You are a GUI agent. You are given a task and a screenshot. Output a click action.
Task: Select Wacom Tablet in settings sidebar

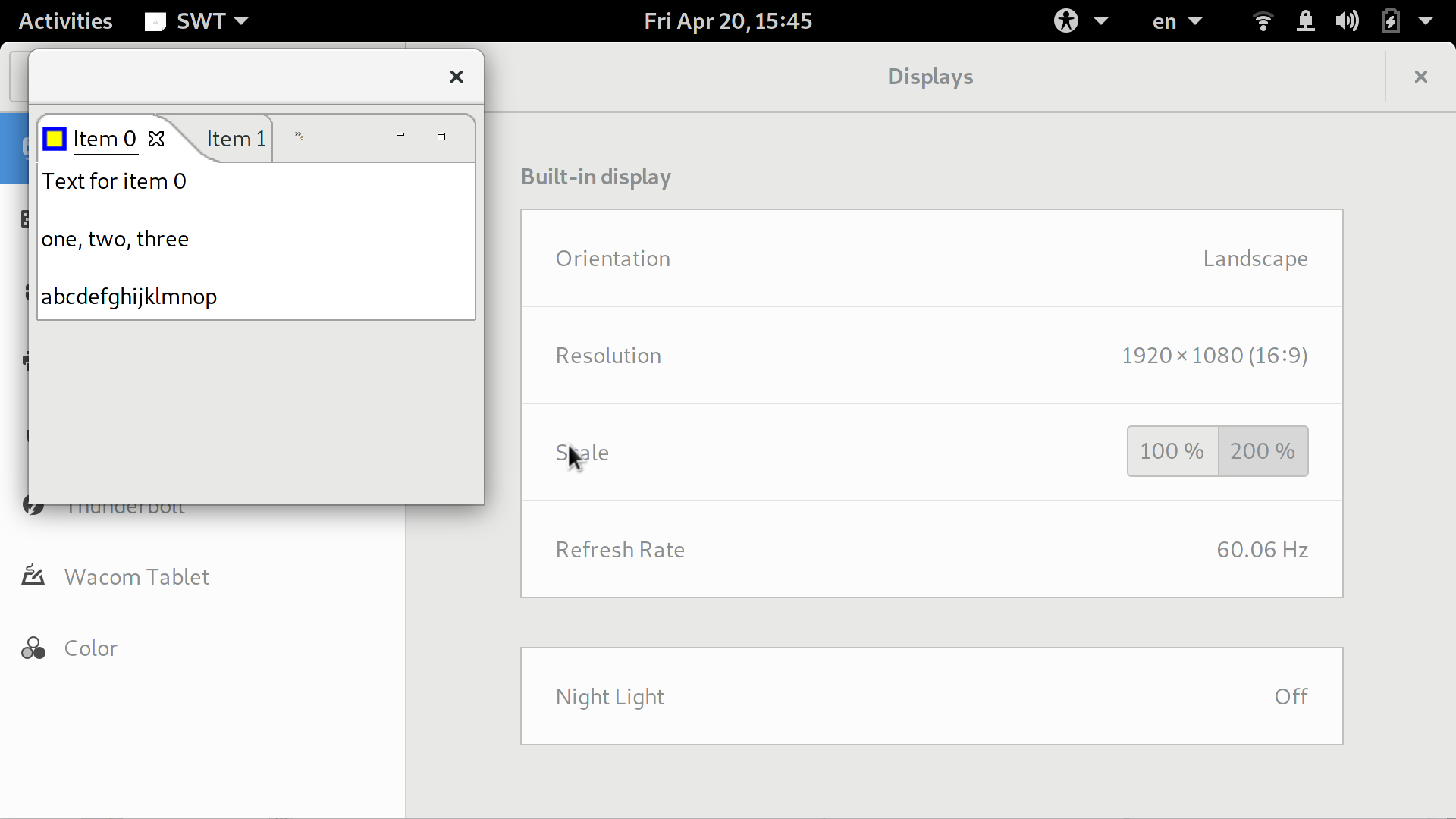202,577
